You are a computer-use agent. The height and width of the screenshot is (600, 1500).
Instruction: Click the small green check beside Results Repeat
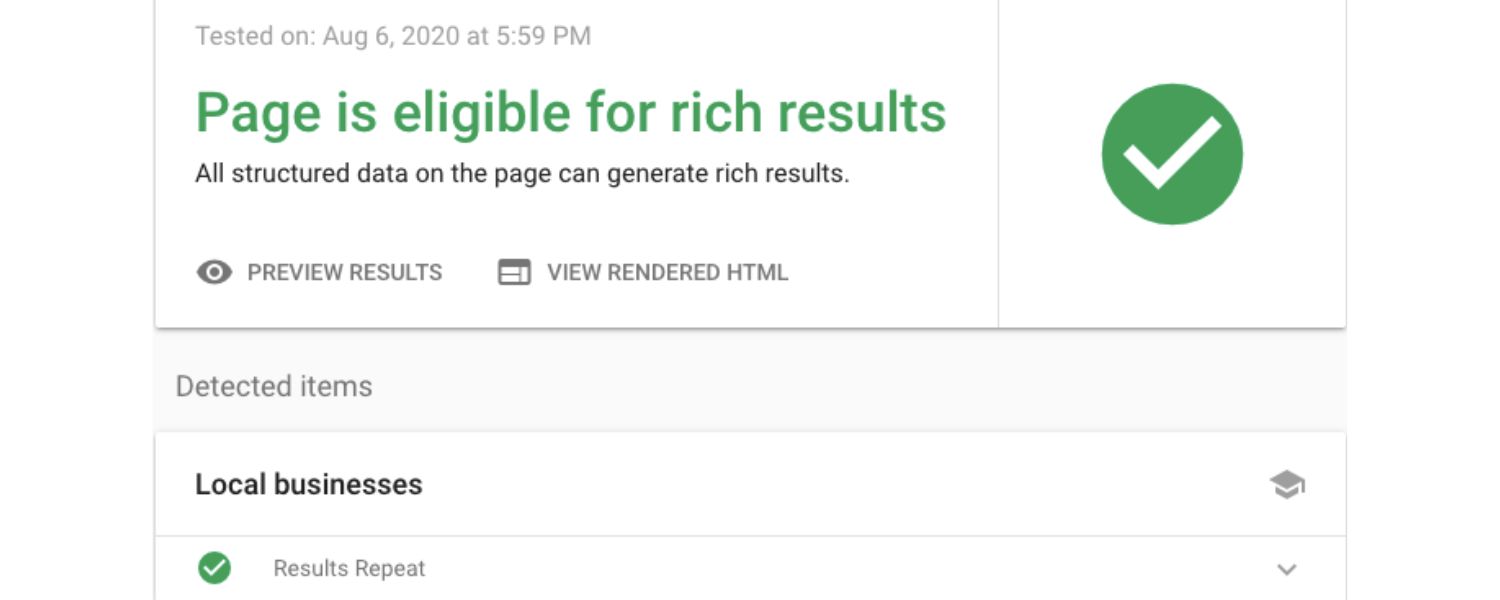[x=214, y=568]
